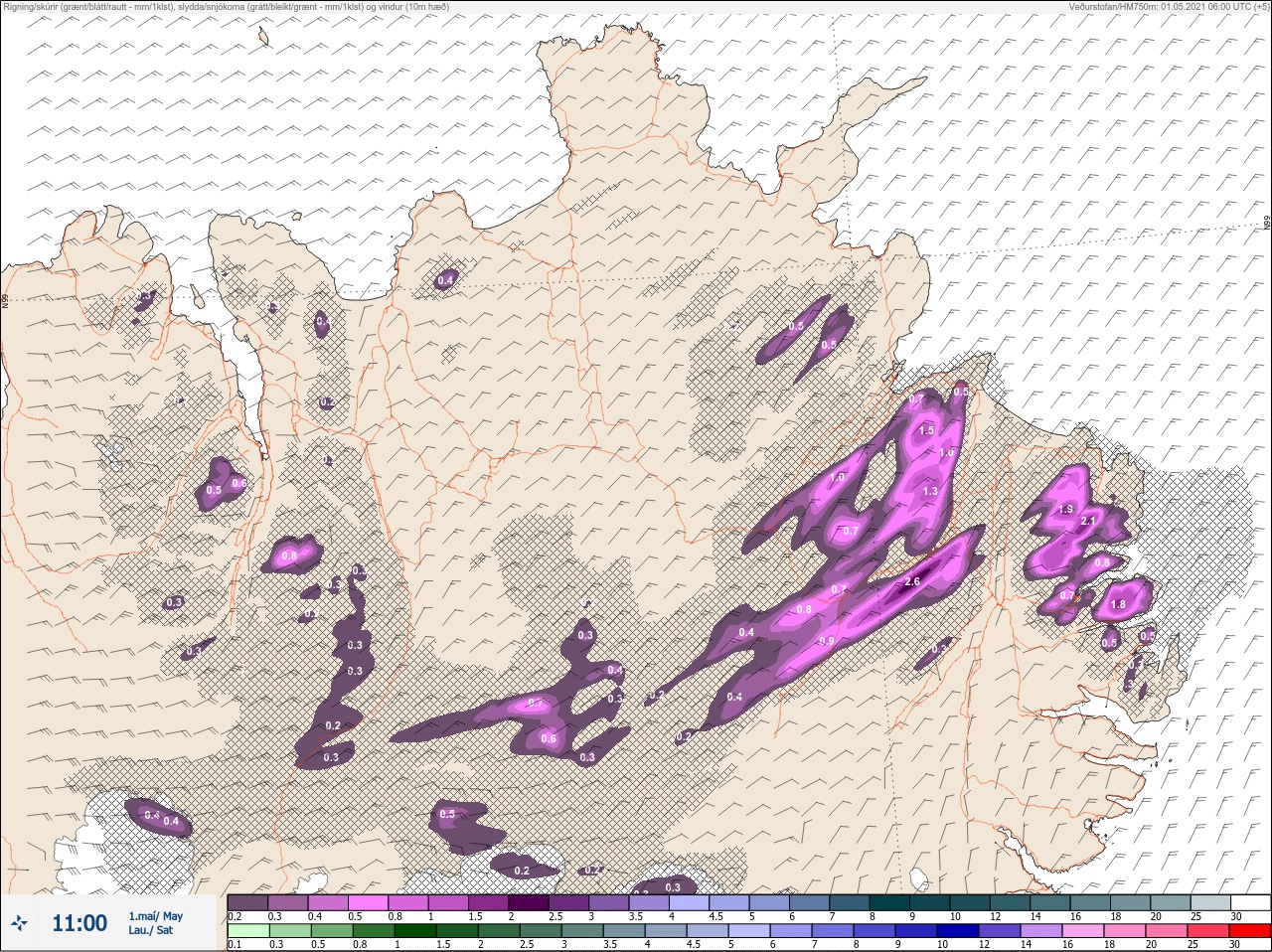
Task: Click the 0.2 label under the top legend row
Action: coord(235,916)
